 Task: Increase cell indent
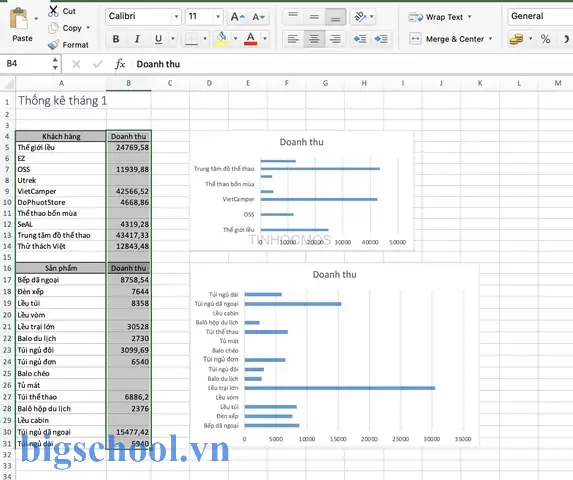click(381, 39)
